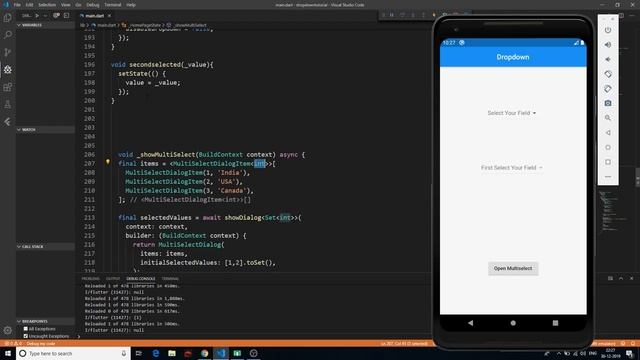
Task: Open the Flutter/Dart sidebar icon below test
Action: click(7, 122)
